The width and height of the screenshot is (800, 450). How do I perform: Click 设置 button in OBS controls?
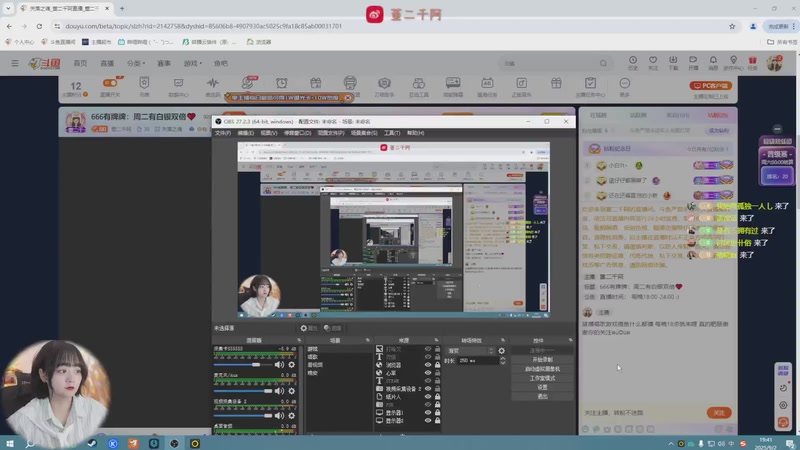(542, 387)
